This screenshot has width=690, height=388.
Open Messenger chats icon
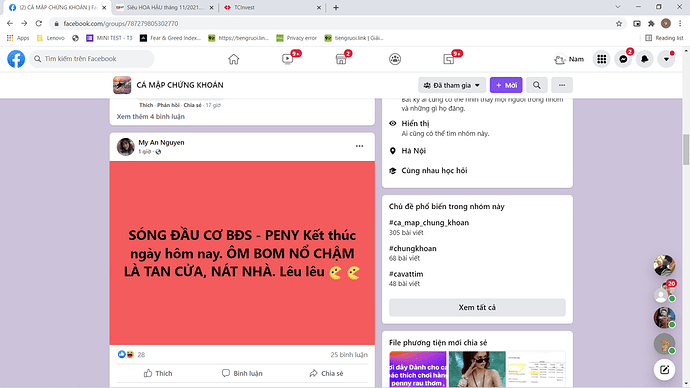pos(623,59)
